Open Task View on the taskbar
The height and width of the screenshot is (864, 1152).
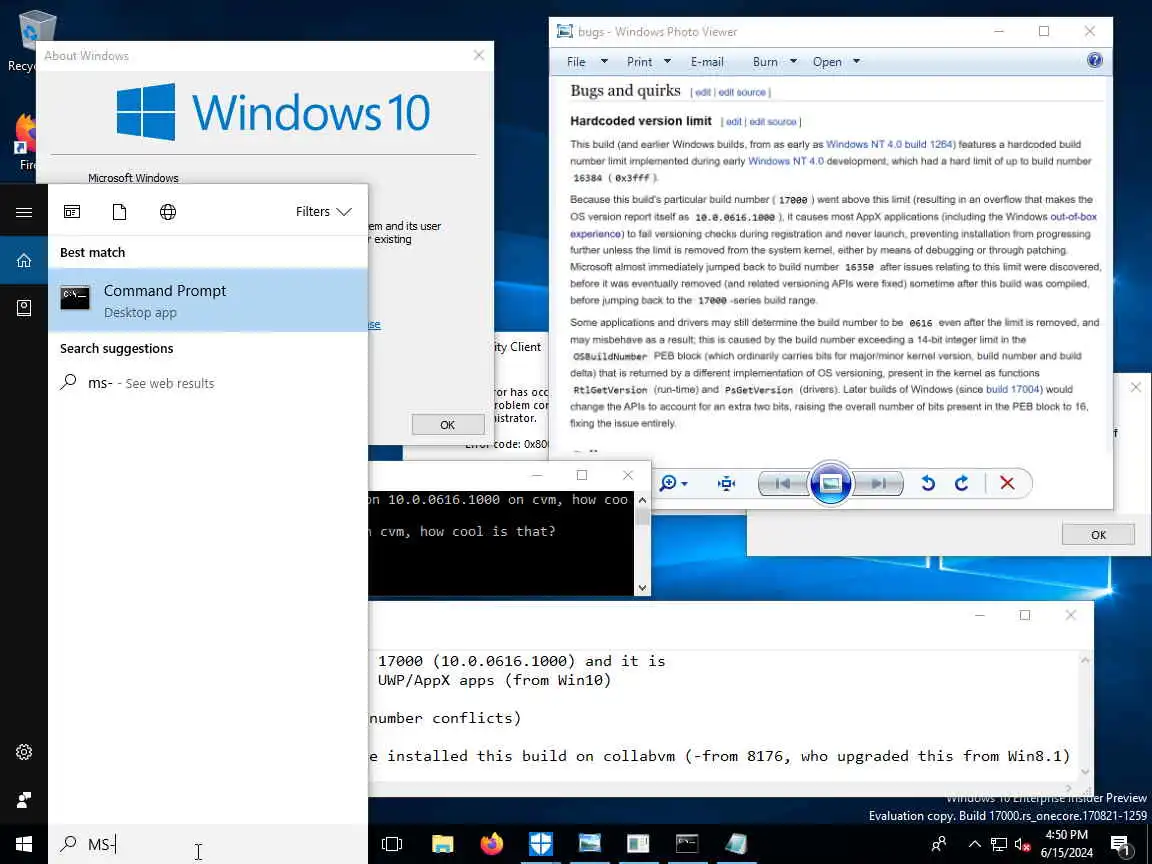[392, 844]
